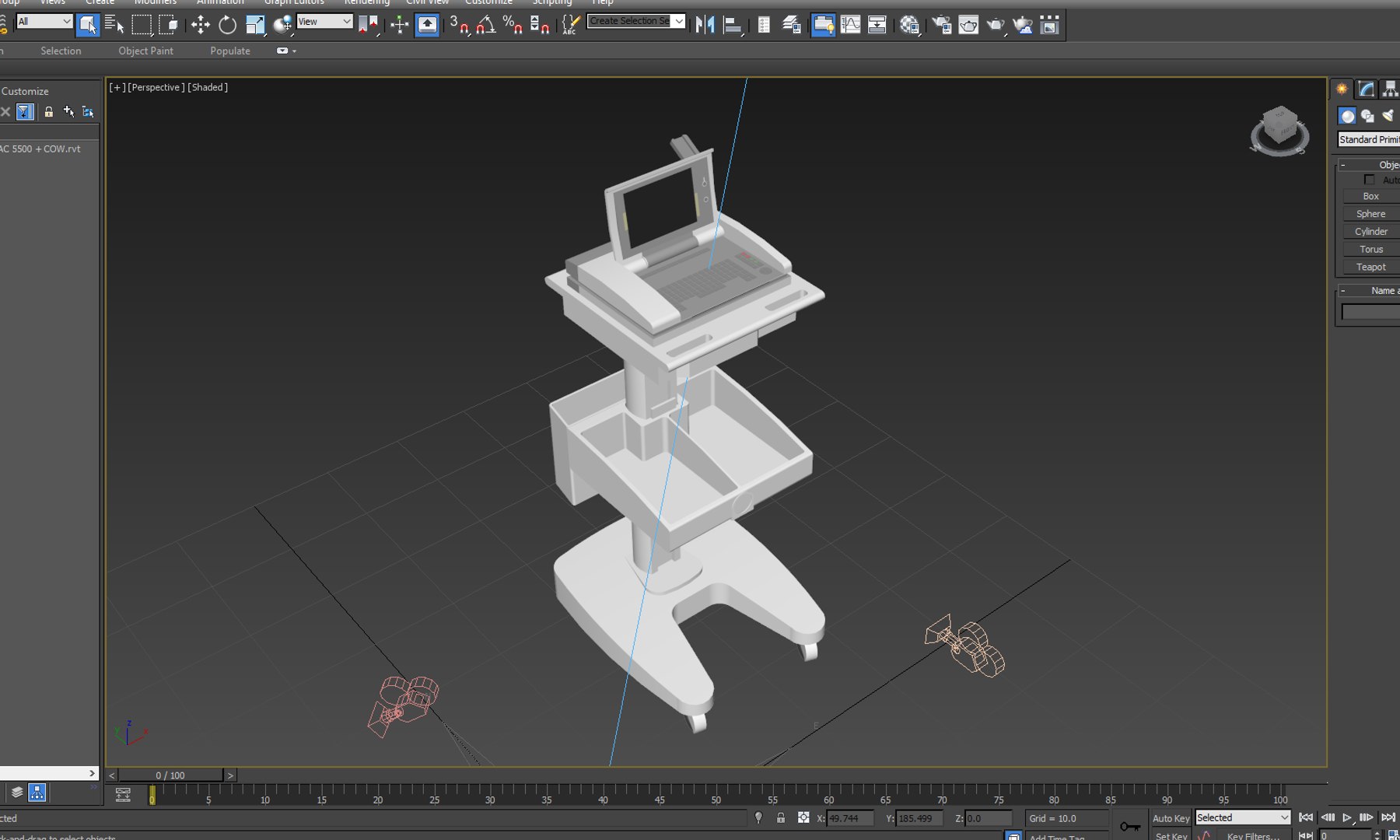Open the Material Editor
The width and height of the screenshot is (1400, 840).
click(x=909, y=25)
